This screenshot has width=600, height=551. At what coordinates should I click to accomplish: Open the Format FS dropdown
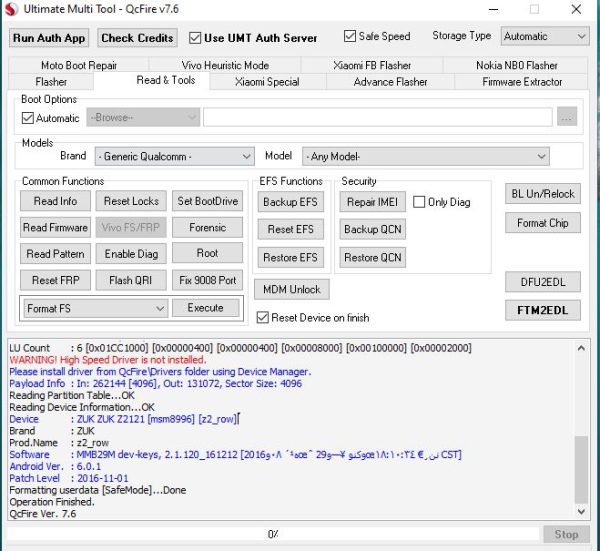[96, 308]
